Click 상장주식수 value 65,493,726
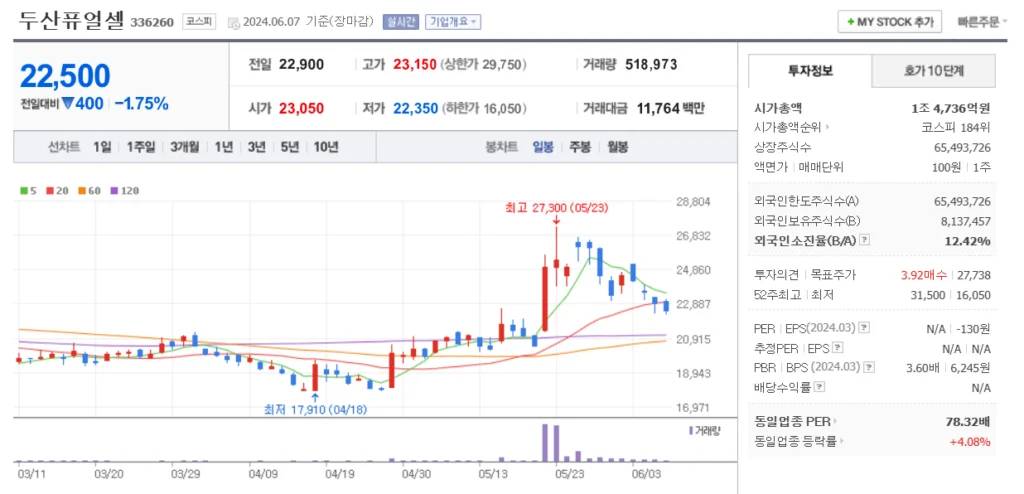The image size is (1024, 494). click(x=962, y=148)
